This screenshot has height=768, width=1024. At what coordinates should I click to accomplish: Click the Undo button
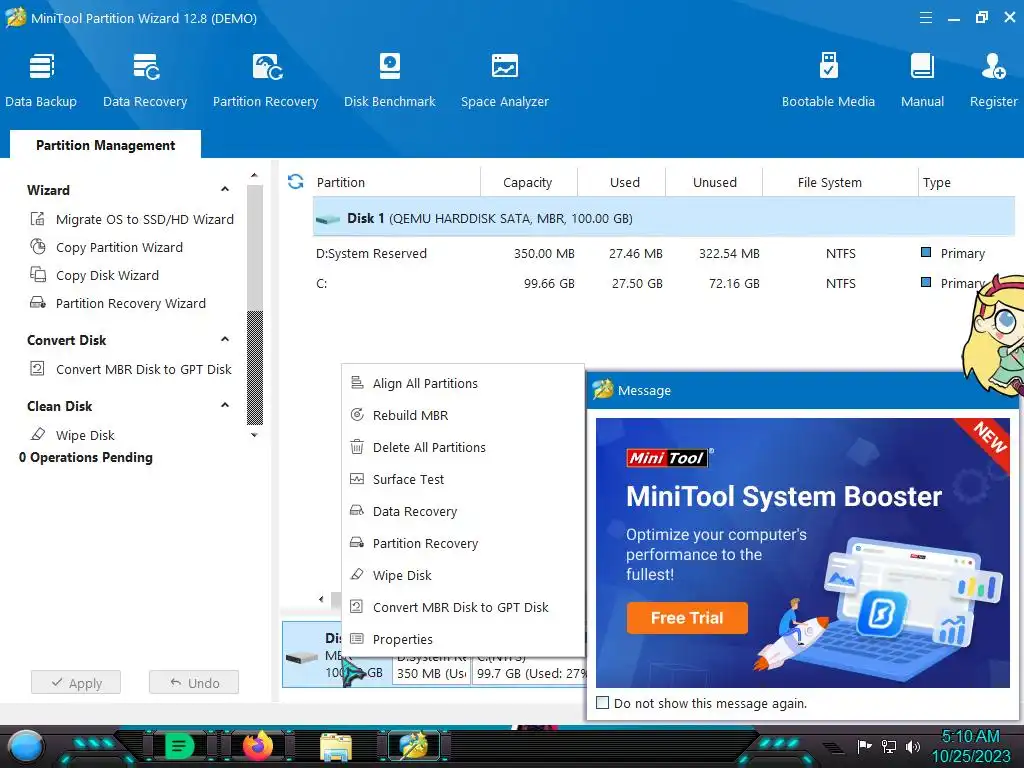[194, 682]
